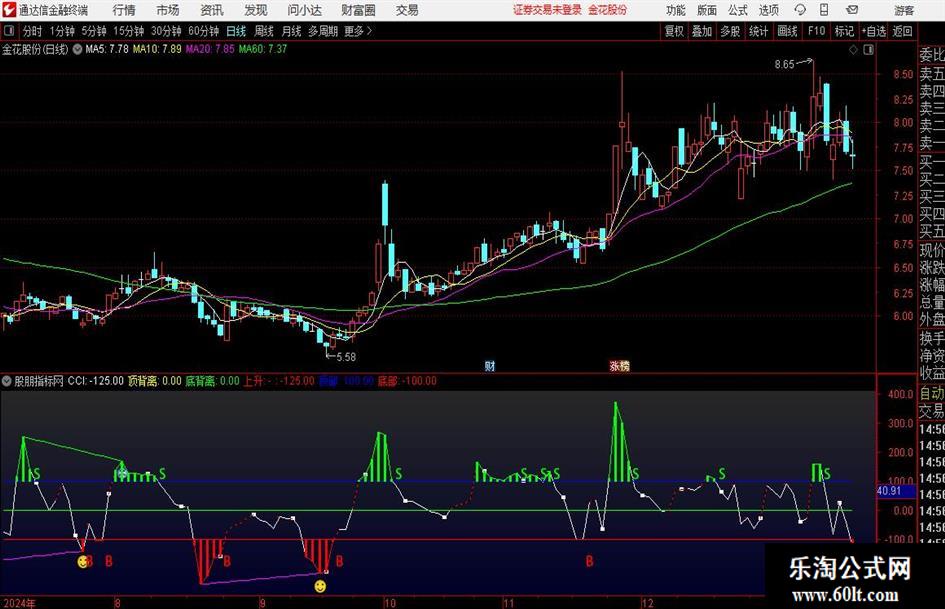Viewport: 945px width, 609px height.
Task: Open the 选项 menu
Action: (768, 10)
